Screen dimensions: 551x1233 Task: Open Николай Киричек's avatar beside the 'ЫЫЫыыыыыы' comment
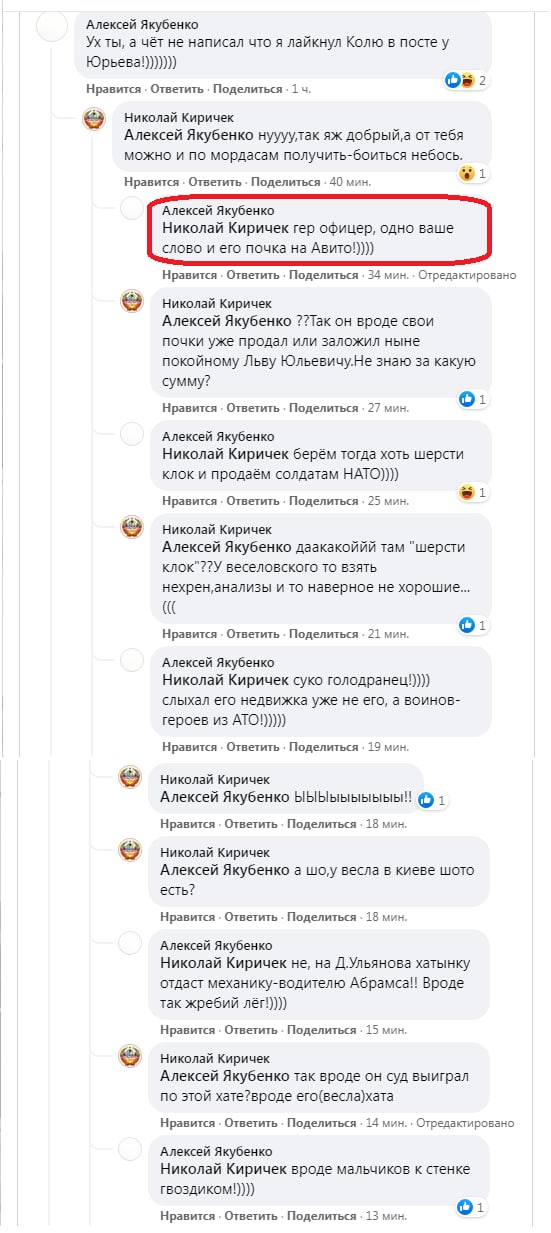(132, 777)
